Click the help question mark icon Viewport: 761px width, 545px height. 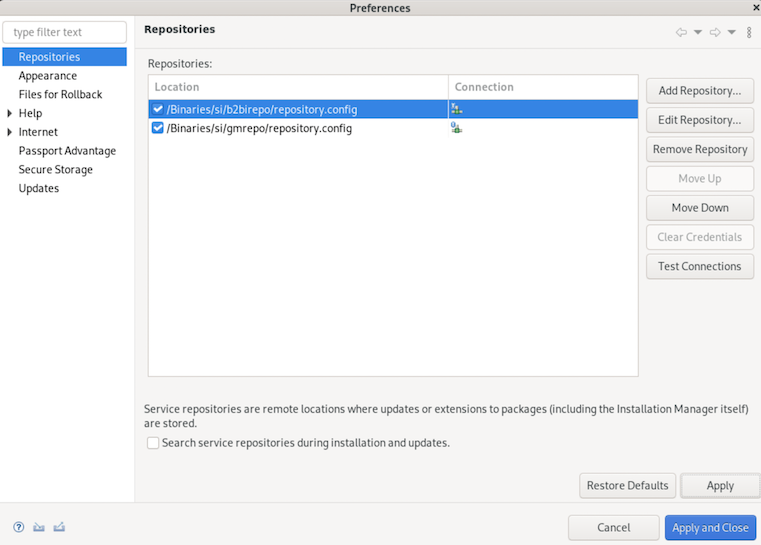coord(18,527)
